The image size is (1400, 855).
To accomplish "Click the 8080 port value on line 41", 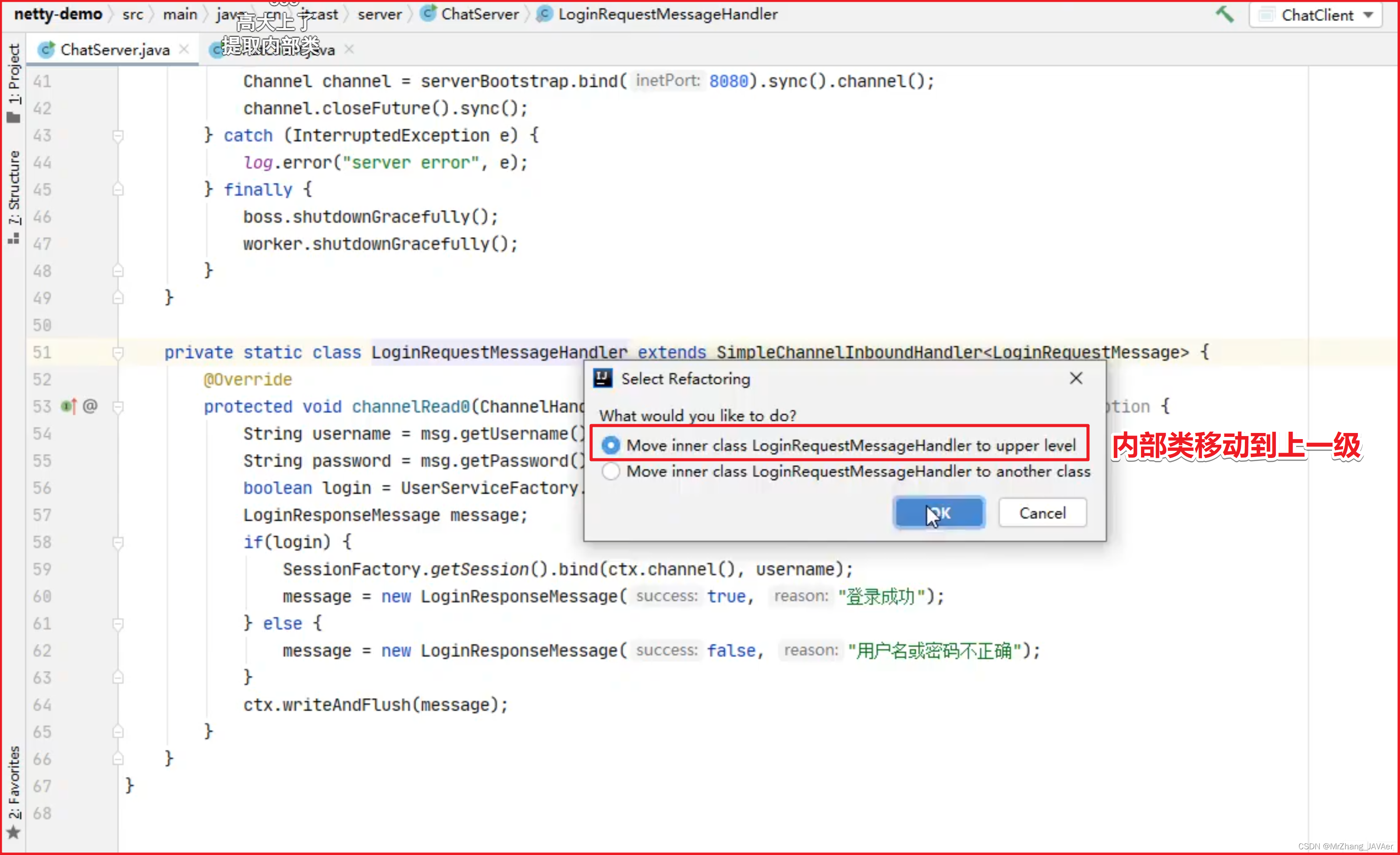I will pyautogui.click(x=728, y=81).
